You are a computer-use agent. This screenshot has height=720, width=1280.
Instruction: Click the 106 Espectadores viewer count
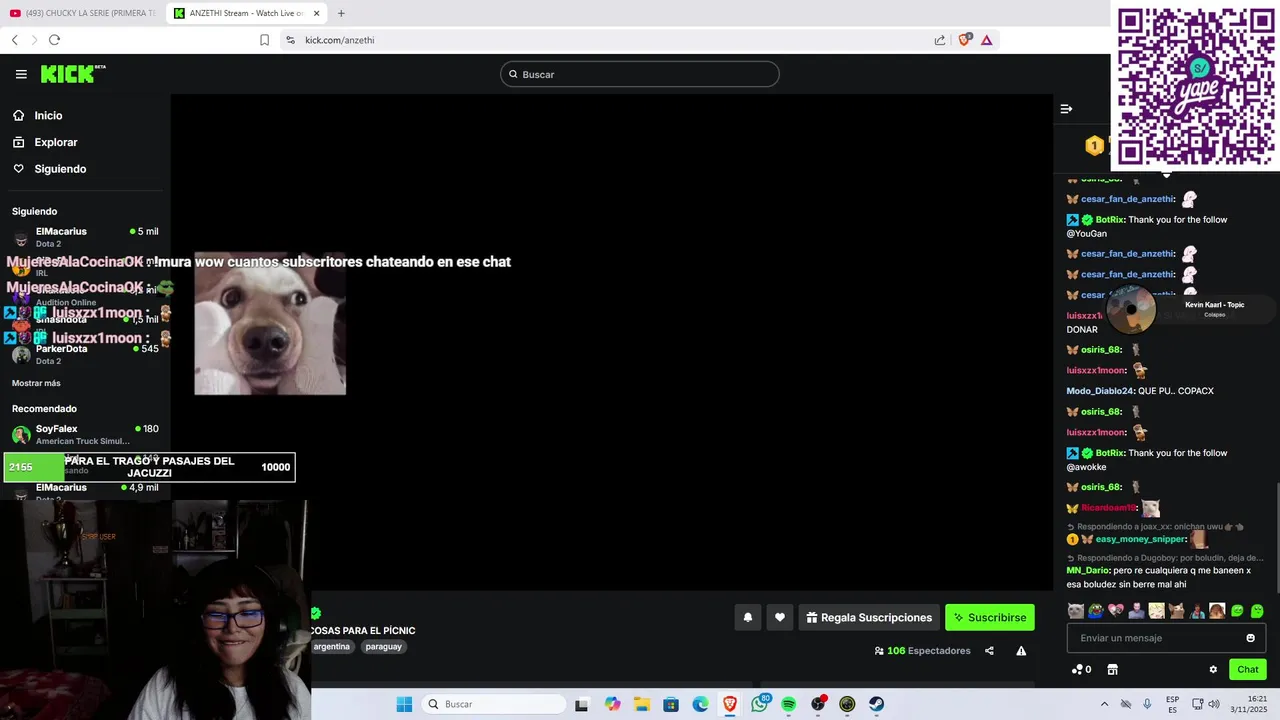click(x=922, y=651)
